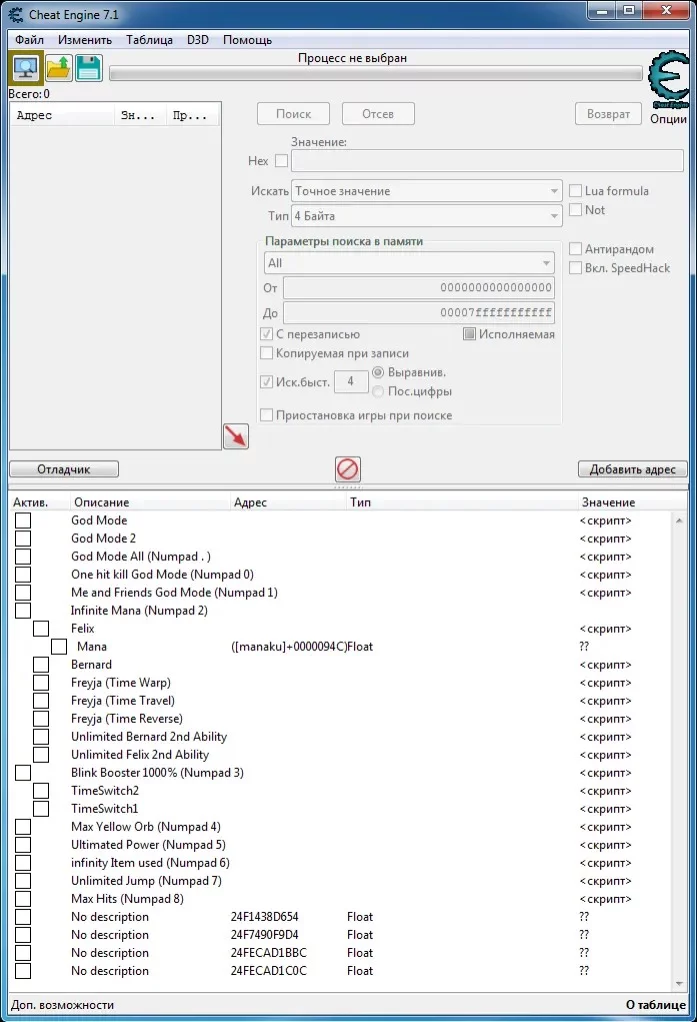This screenshot has width=697, height=1022.
Task: Click cheat table scrollbar down arrow
Action: point(679,984)
